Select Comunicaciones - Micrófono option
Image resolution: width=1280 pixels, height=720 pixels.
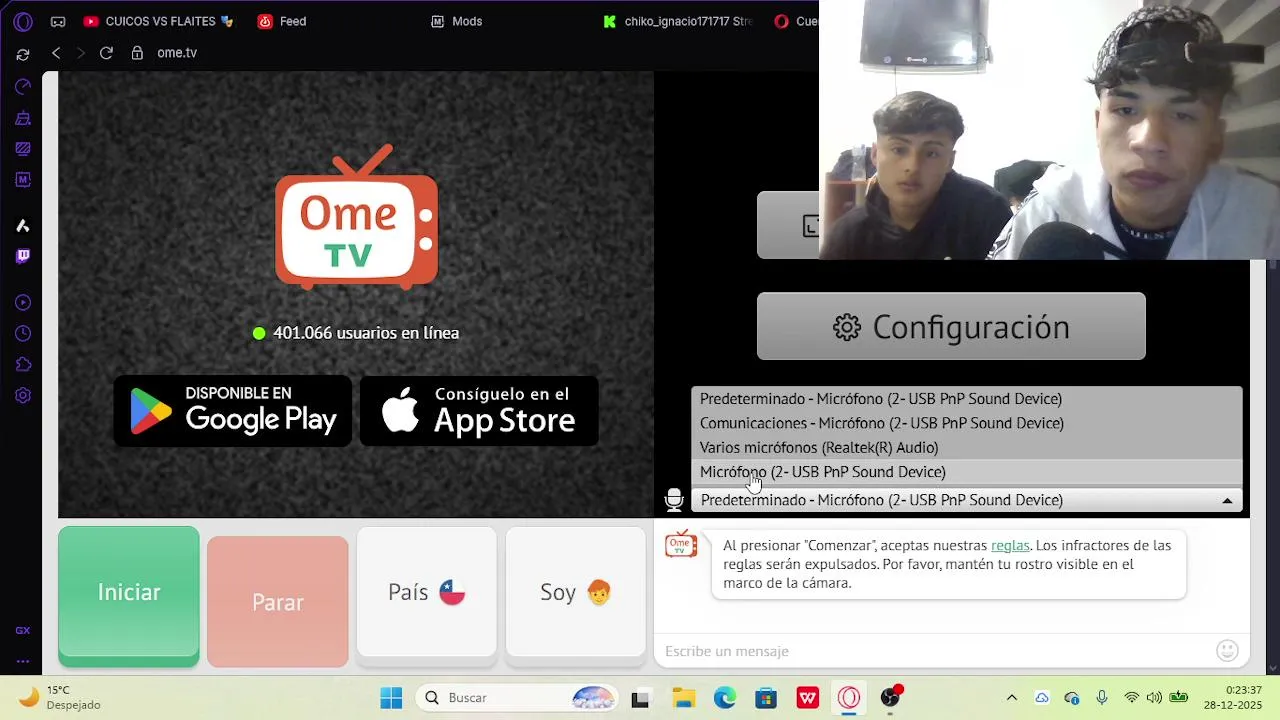[966, 423]
